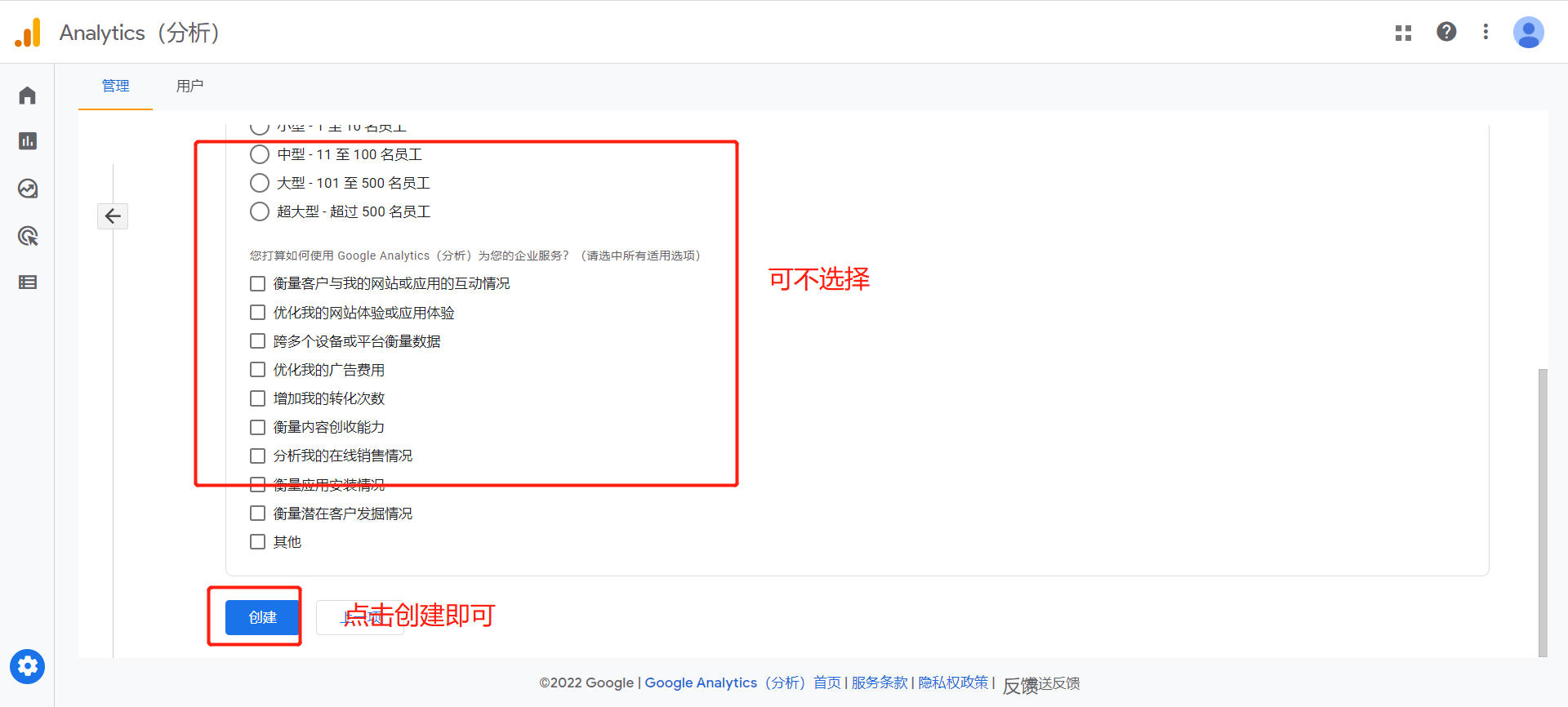Open the Advertising target icon in sidebar
The image size is (1568, 707).
pos(28,236)
